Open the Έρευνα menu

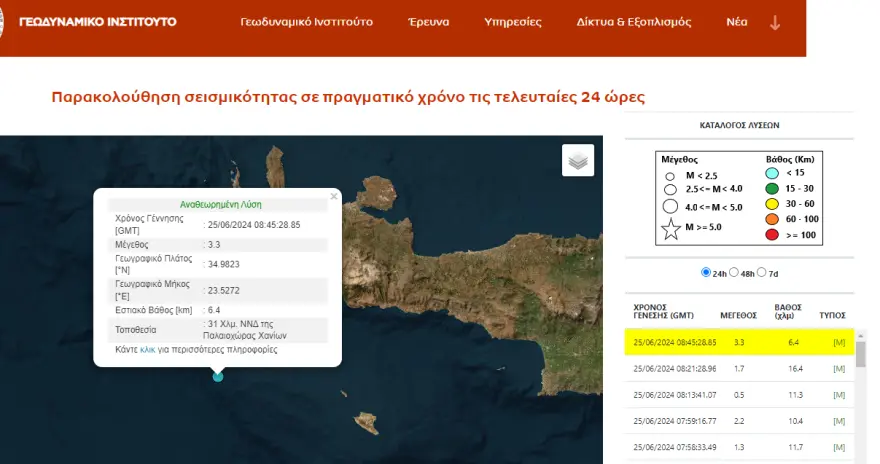pyautogui.click(x=429, y=22)
